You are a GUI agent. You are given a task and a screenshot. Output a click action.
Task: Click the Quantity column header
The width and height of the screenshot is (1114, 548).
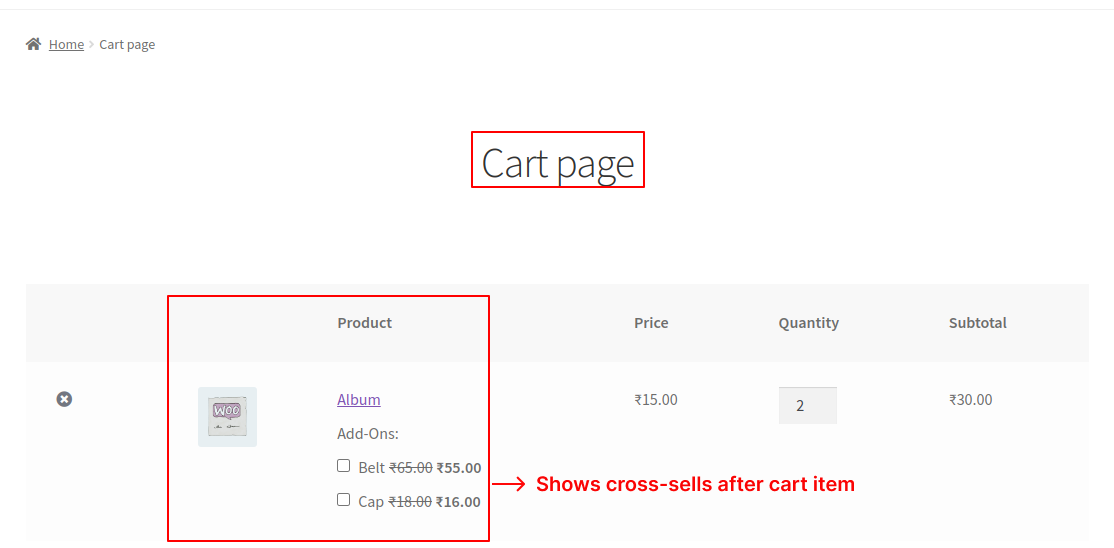(x=808, y=323)
